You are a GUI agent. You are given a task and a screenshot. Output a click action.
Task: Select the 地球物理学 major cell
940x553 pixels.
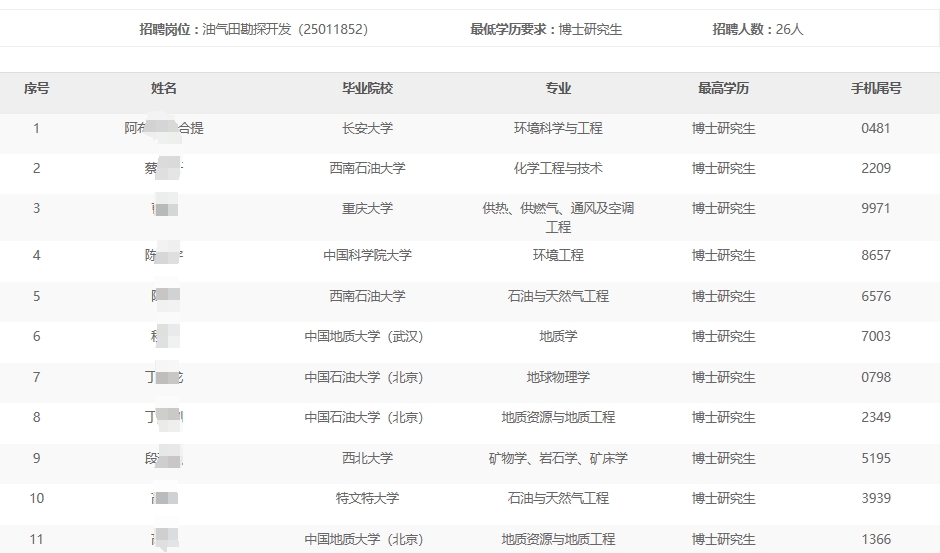pos(558,377)
